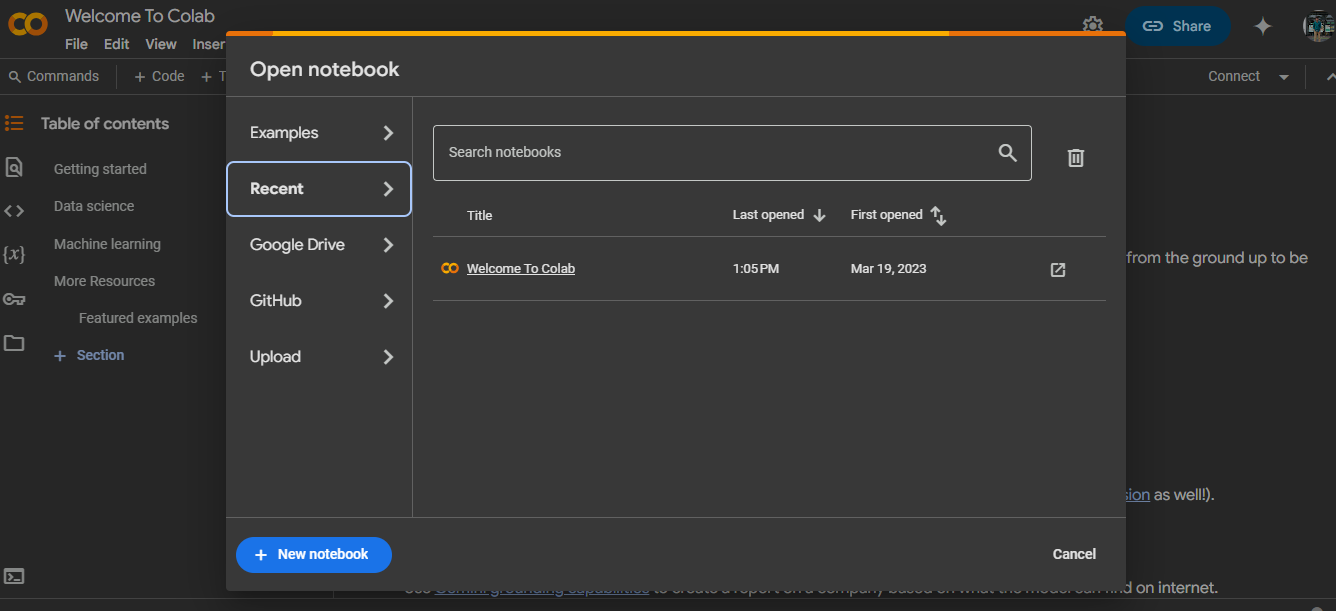
Task: Go to Featured examples subsection
Action: coord(138,318)
